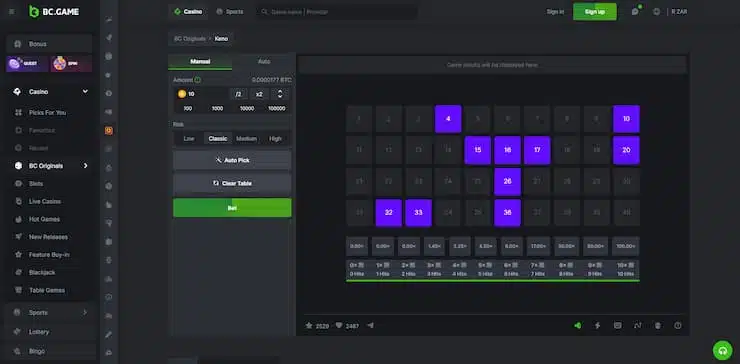Click the amount up/down stepper arrows
Viewport: 740px width, 364px height.
(280, 94)
